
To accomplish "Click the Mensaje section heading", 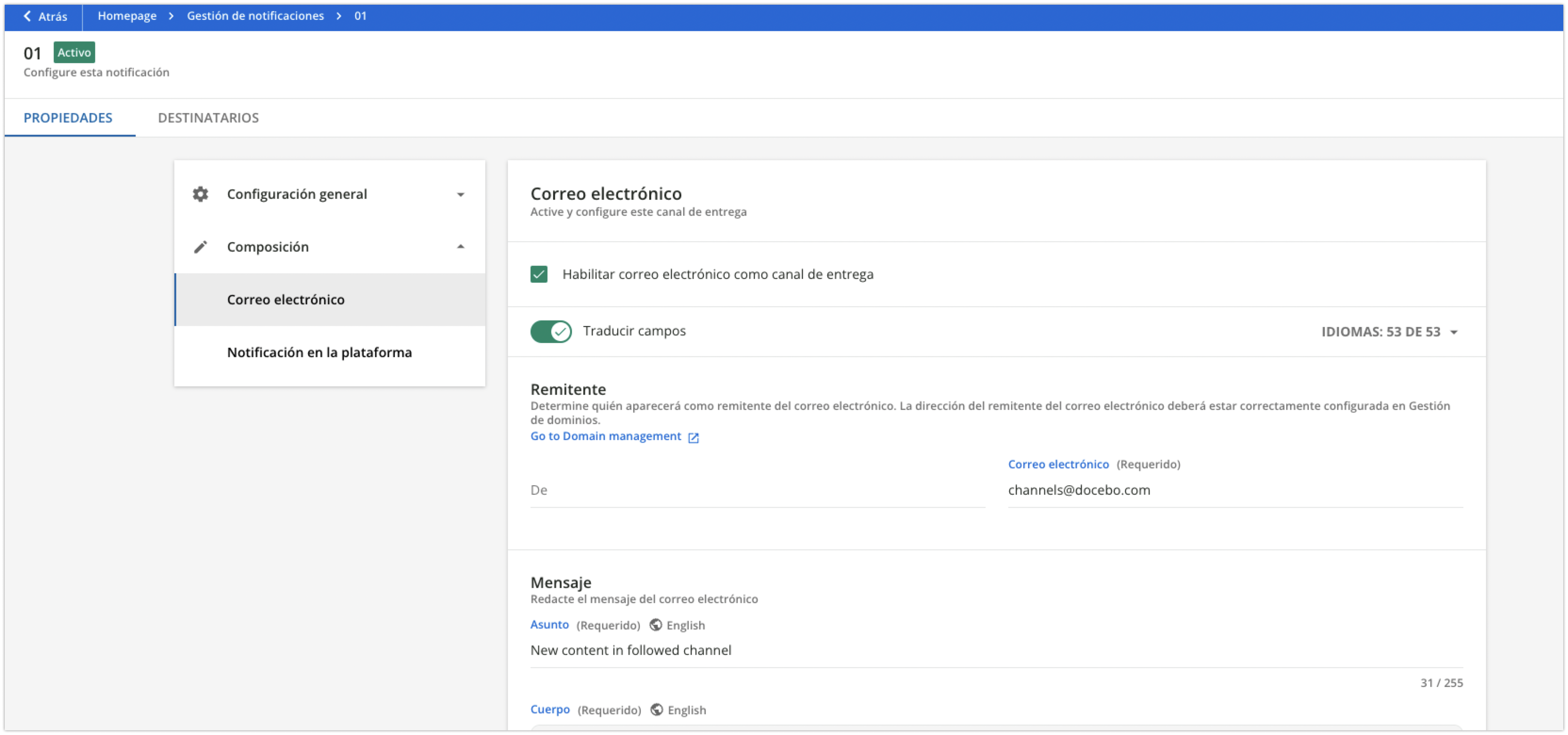I will coord(561,583).
